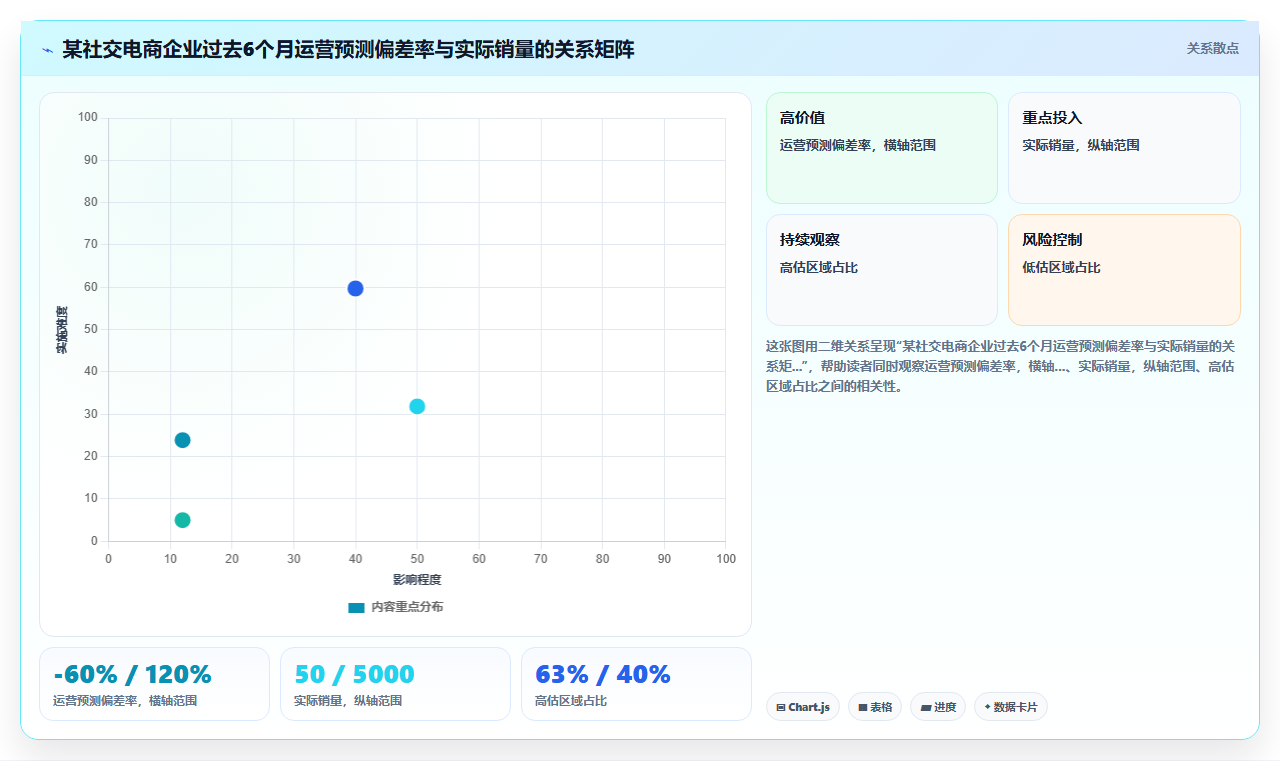Click the 表格 tag
Image resolution: width=1280 pixels, height=761 pixels.
pos(875,707)
